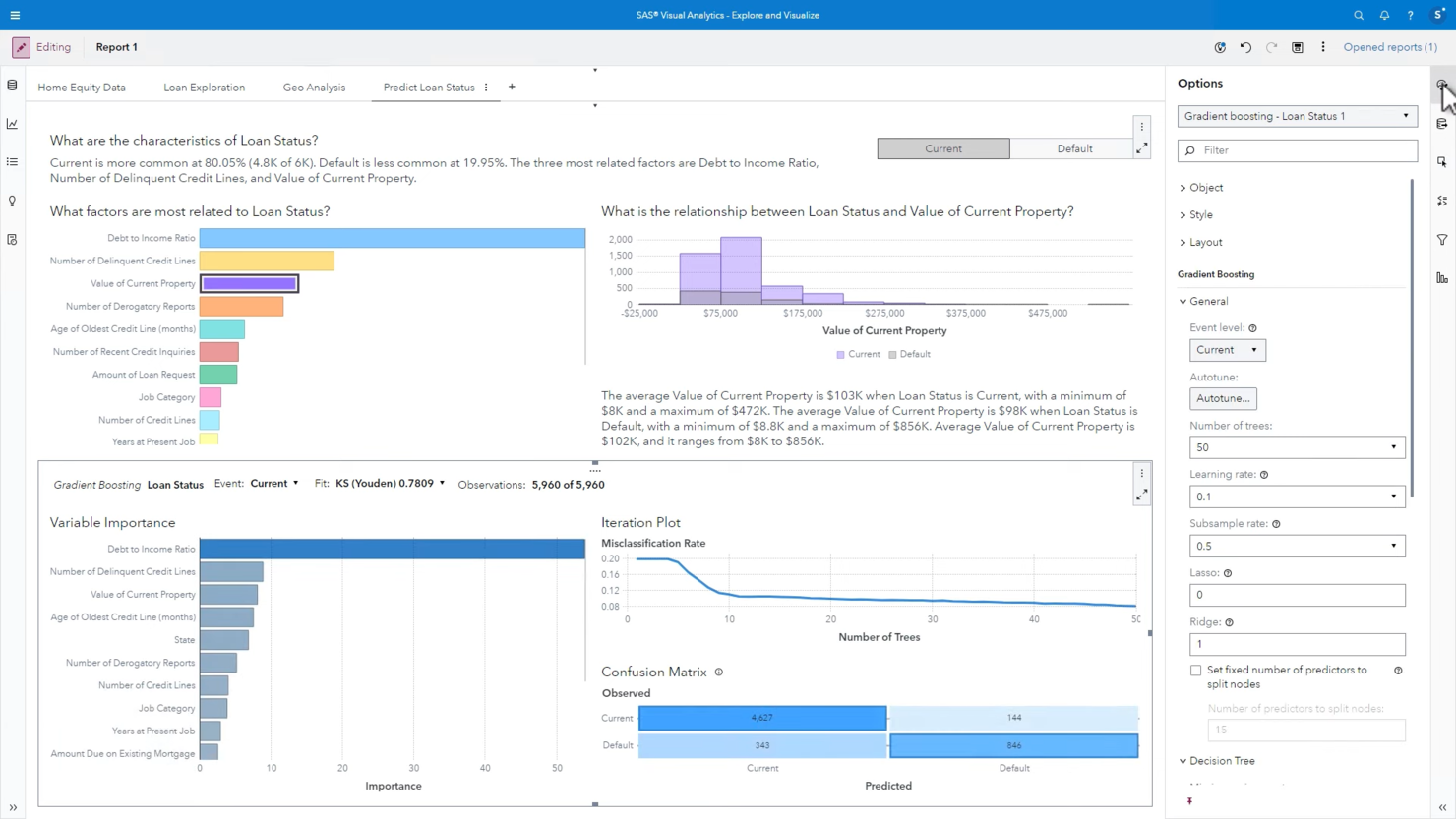The width and height of the screenshot is (1456, 819).
Task: Click the Autotune button
Action: [x=1223, y=398]
